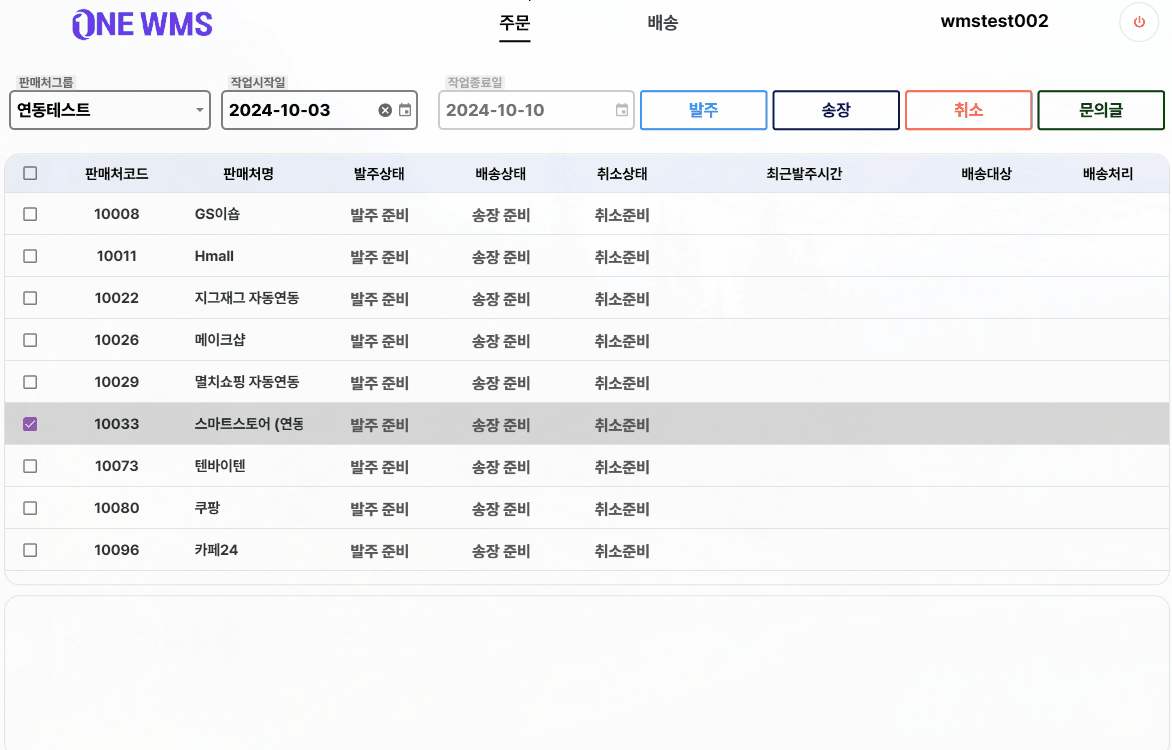
Task: Click the red 취소 button
Action: tap(968, 110)
